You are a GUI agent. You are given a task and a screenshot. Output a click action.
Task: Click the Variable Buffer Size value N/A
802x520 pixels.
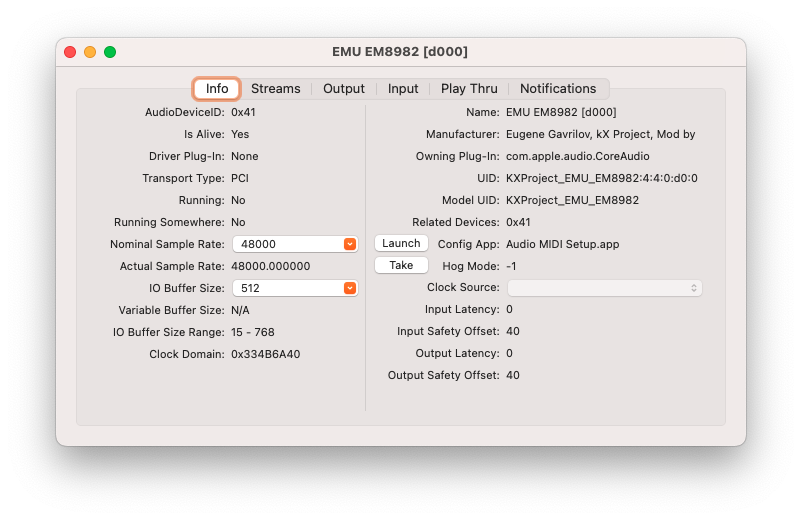240,310
